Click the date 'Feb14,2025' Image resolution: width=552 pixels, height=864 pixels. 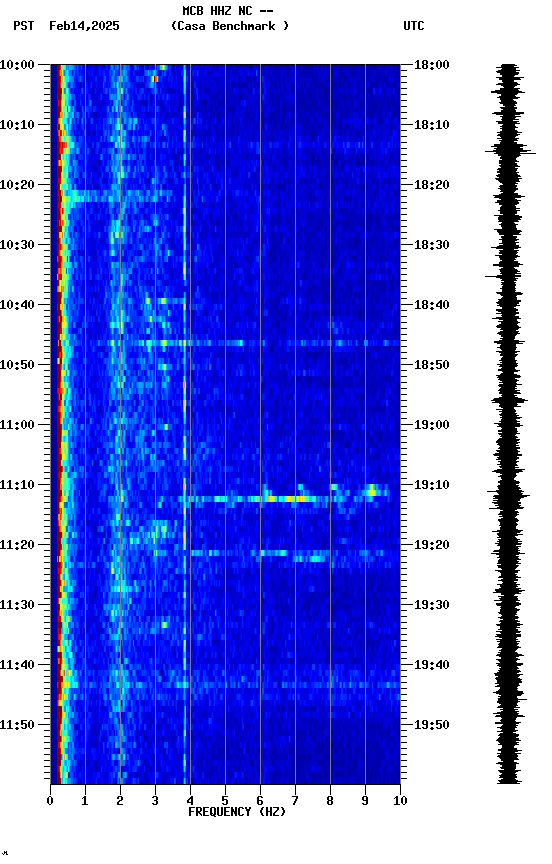(84, 26)
